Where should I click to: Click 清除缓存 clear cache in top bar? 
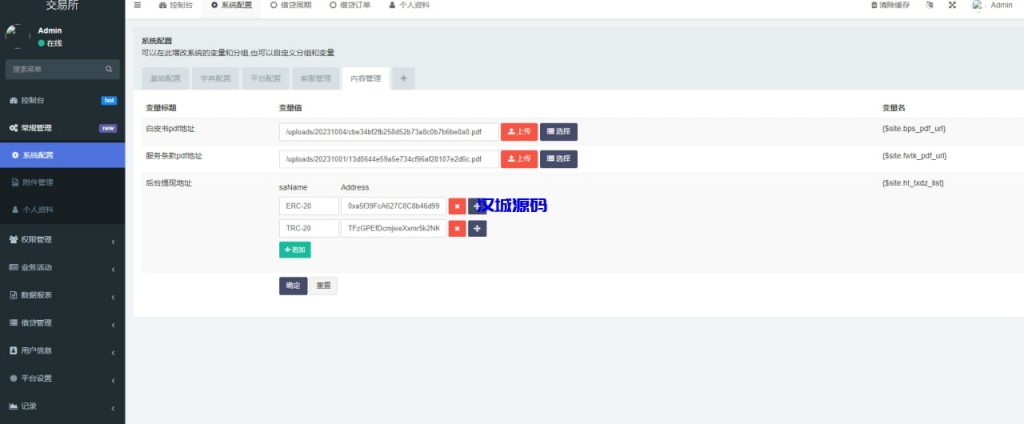click(x=889, y=6)
